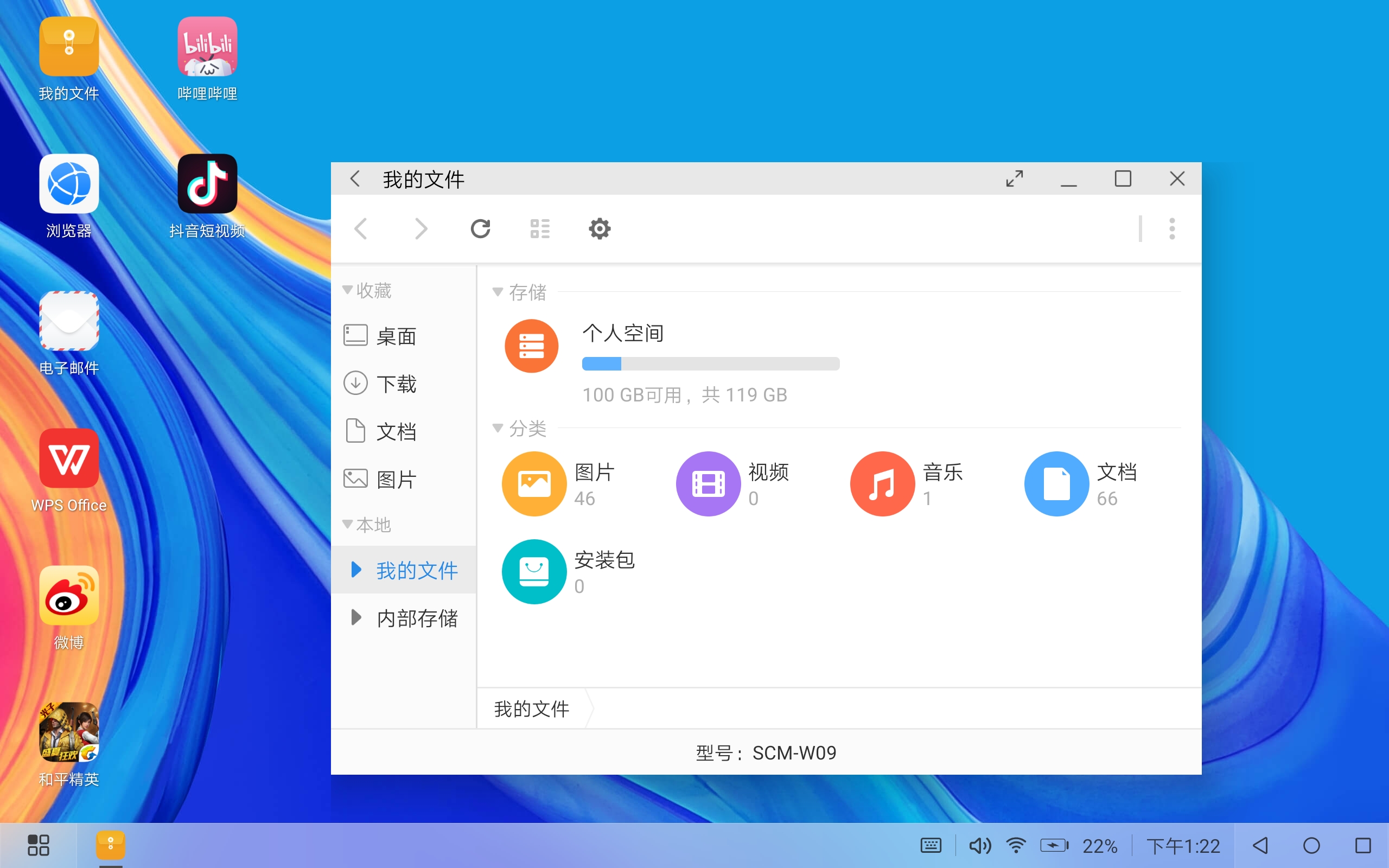
Task: Select 桌面 in the sidebar
Action: pyautogui.click(x=396, y=336)
